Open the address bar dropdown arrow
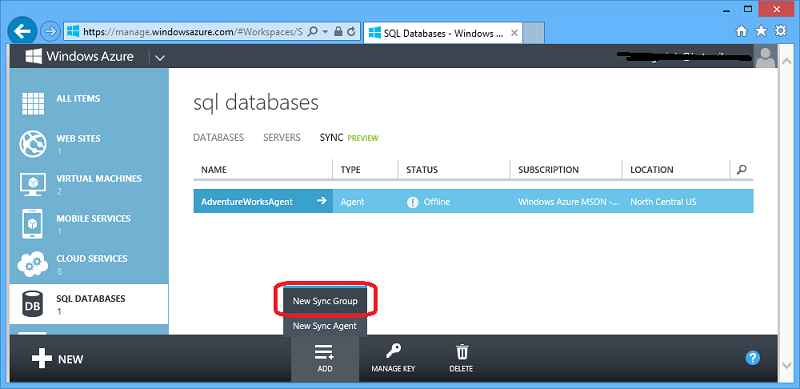800x389 pixels. [325, 32]
